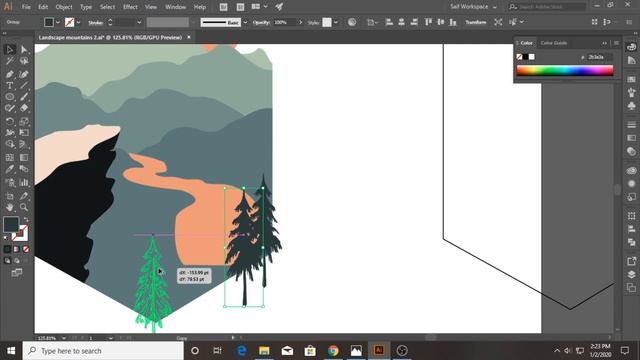This screenshot has height=360, width=640.
Task: Select the Perspective Grid tool
Action: pyautogui.click(x=24, y=144)
